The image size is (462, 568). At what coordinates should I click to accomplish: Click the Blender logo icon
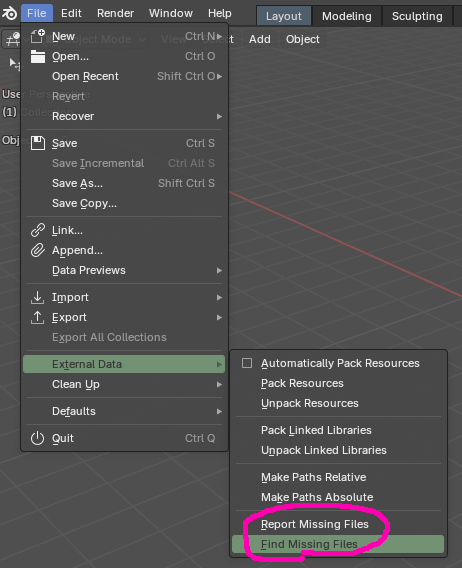click(9, 13)
